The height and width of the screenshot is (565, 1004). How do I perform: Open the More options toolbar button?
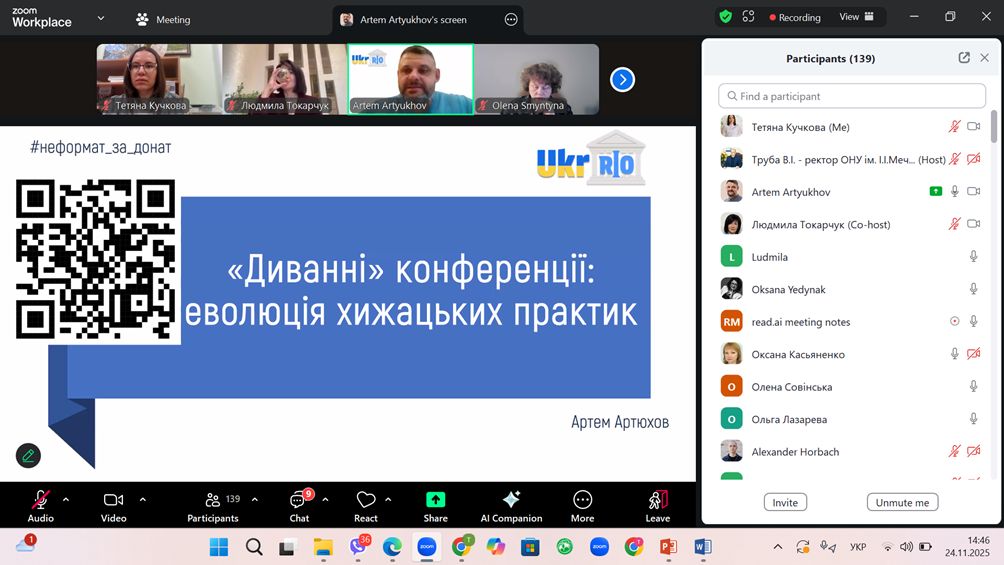click(x=582, y=500)
